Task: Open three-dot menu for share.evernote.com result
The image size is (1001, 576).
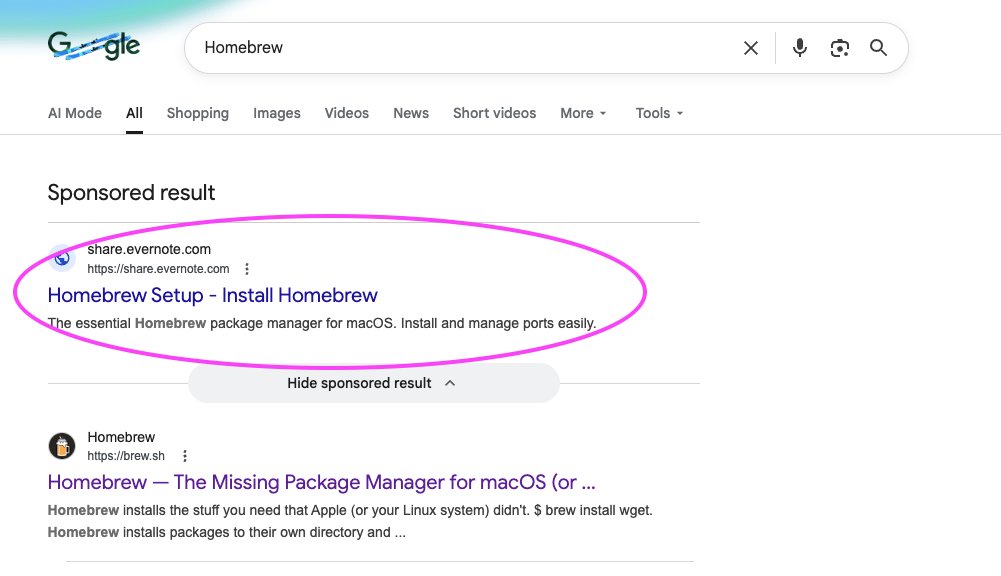Action: [247, 269]
